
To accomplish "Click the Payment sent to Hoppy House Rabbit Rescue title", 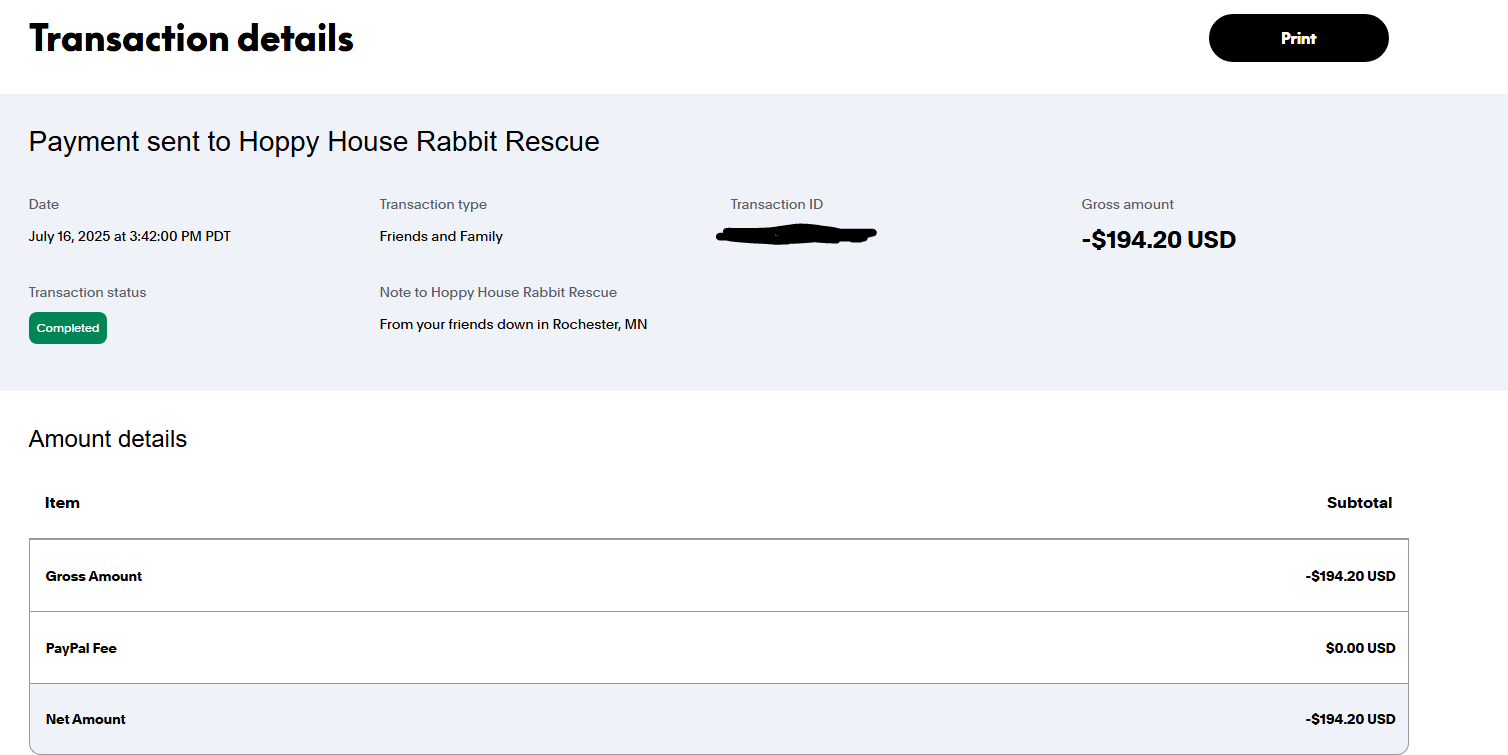I will pos(314,142).
